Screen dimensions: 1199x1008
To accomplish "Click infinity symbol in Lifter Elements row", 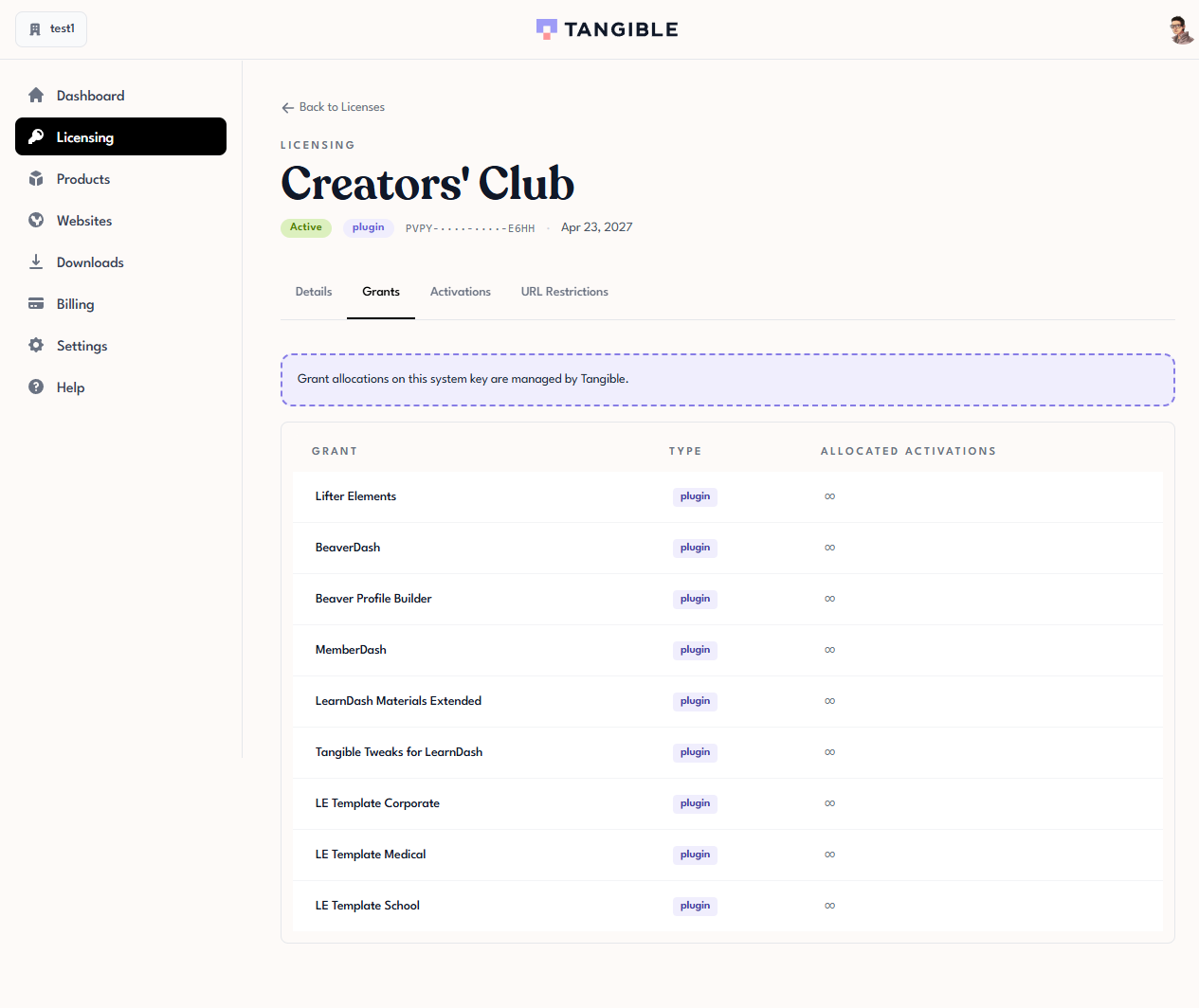I will tap(829, 496).
